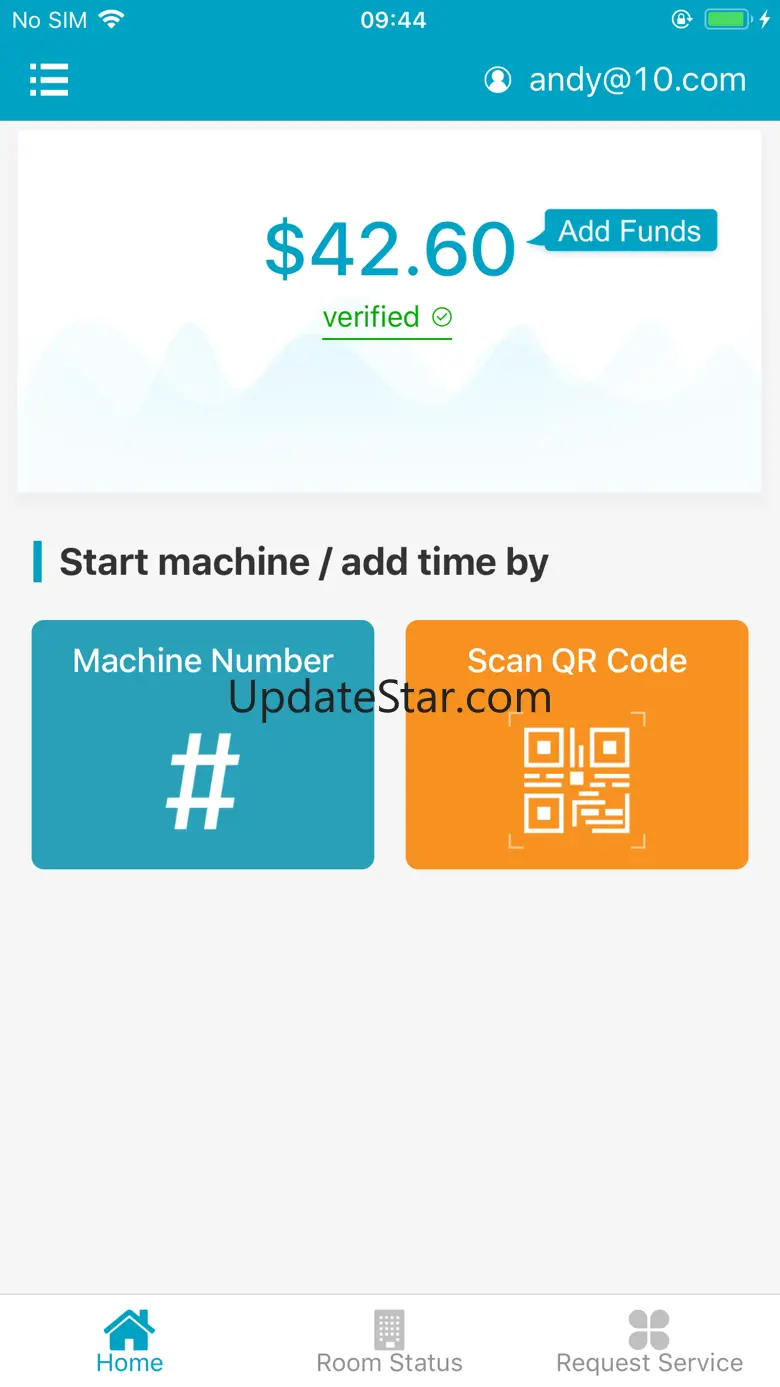
Task: Switch to the Room Status tab label
Action: click(x=389, y=1363)
